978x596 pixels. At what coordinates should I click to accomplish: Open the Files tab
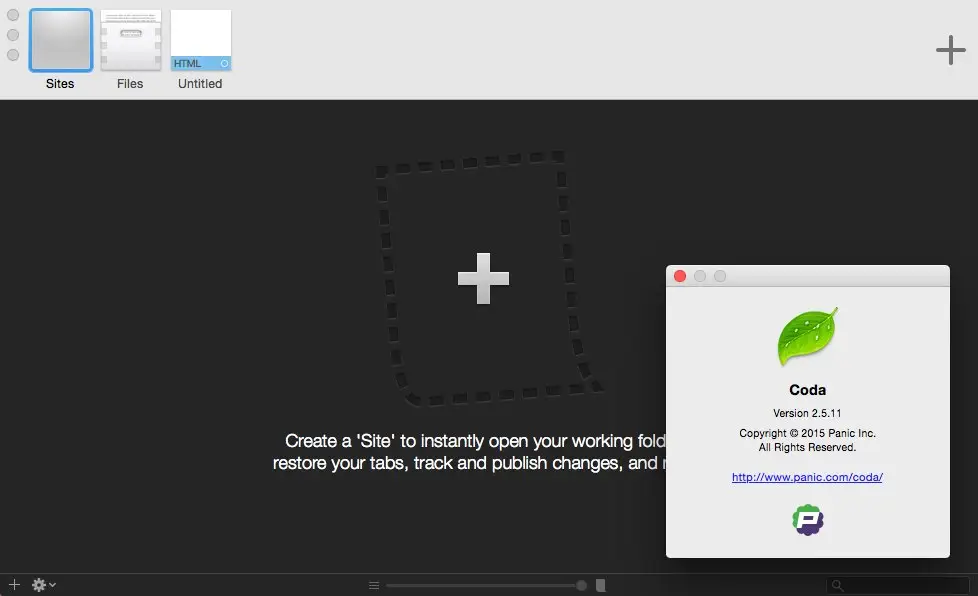pyautogui.click(x=130, y=50)
